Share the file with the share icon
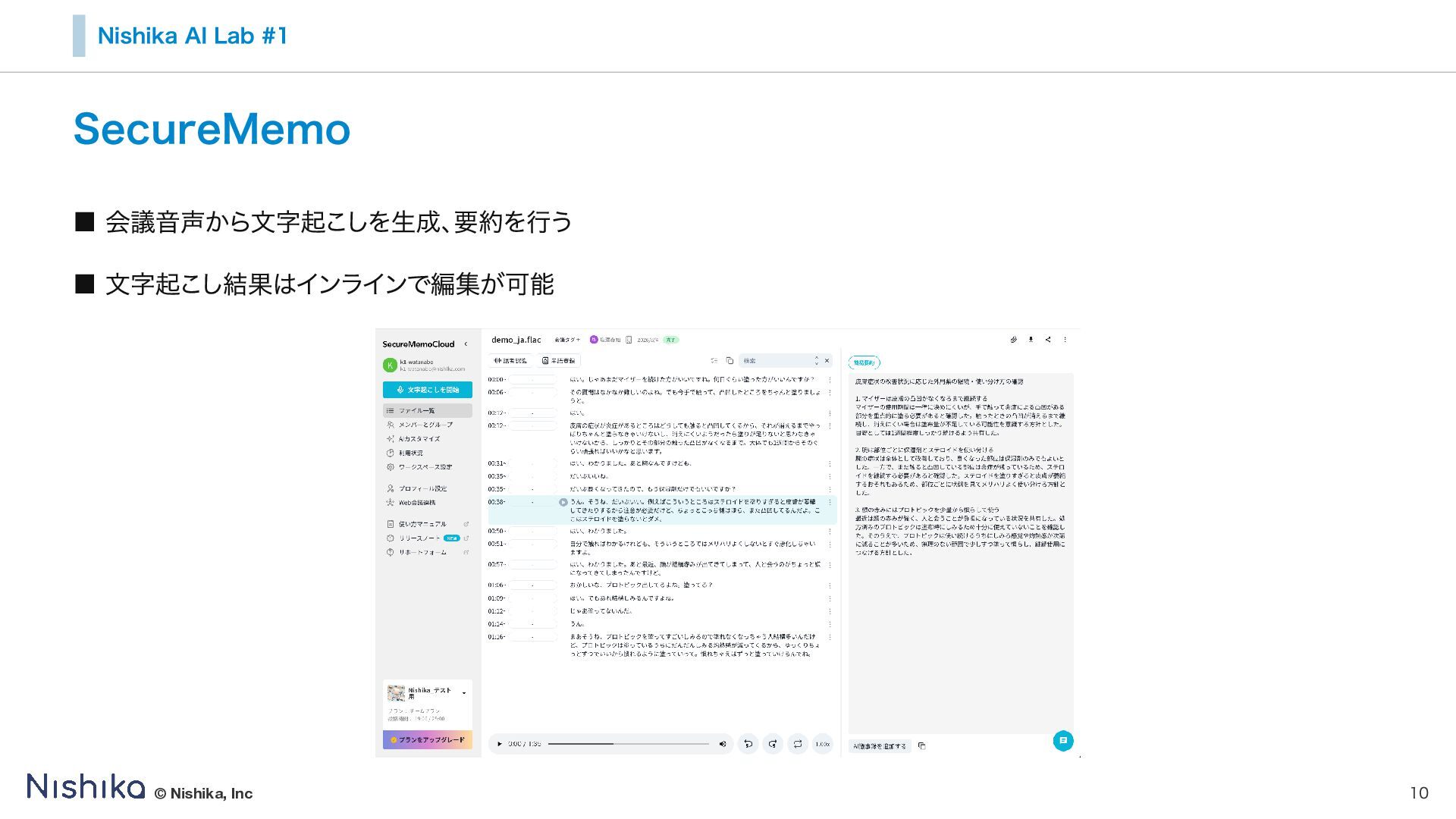The image size is (1456, 819). click(1048, 340)
